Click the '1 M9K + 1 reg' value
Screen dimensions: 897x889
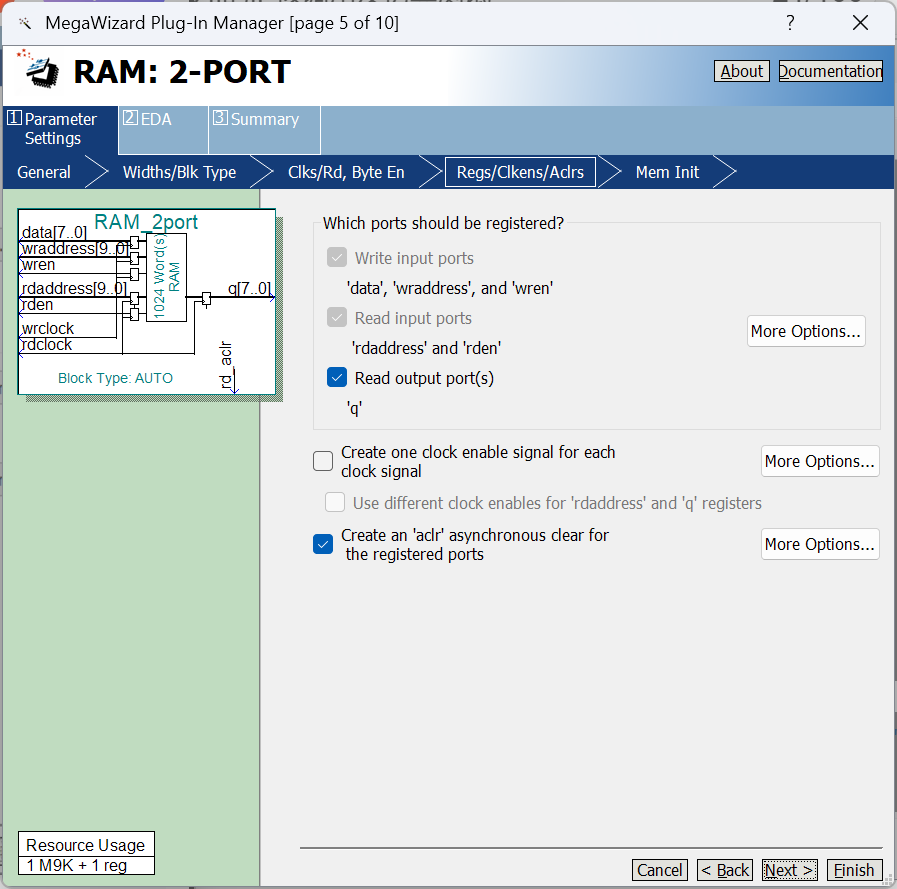tap(77, 866)
